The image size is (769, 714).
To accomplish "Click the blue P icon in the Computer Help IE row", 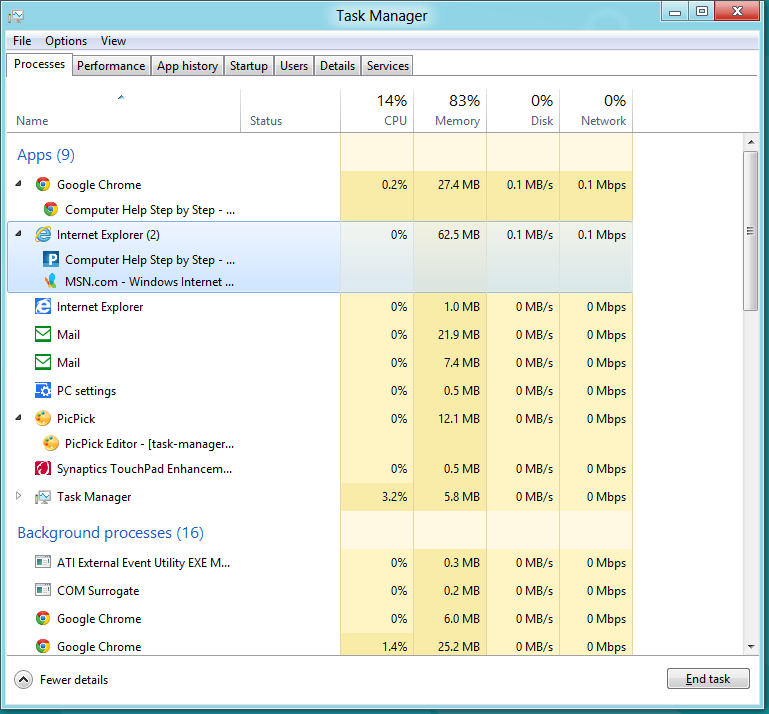I will 51,259.
